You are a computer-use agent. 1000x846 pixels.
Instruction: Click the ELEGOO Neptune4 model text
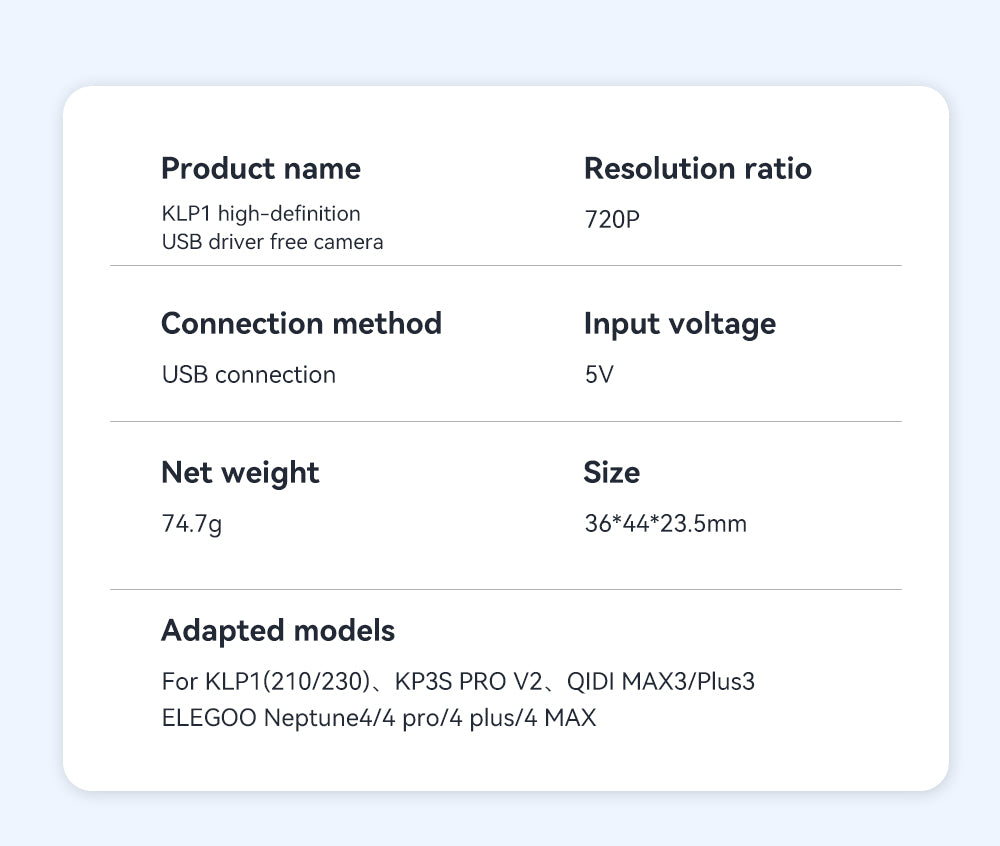(267, 718)
